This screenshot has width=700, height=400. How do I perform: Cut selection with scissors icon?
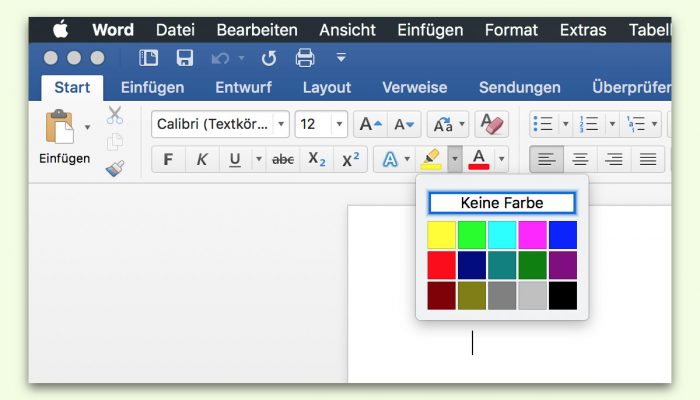[x=115, y=115]
